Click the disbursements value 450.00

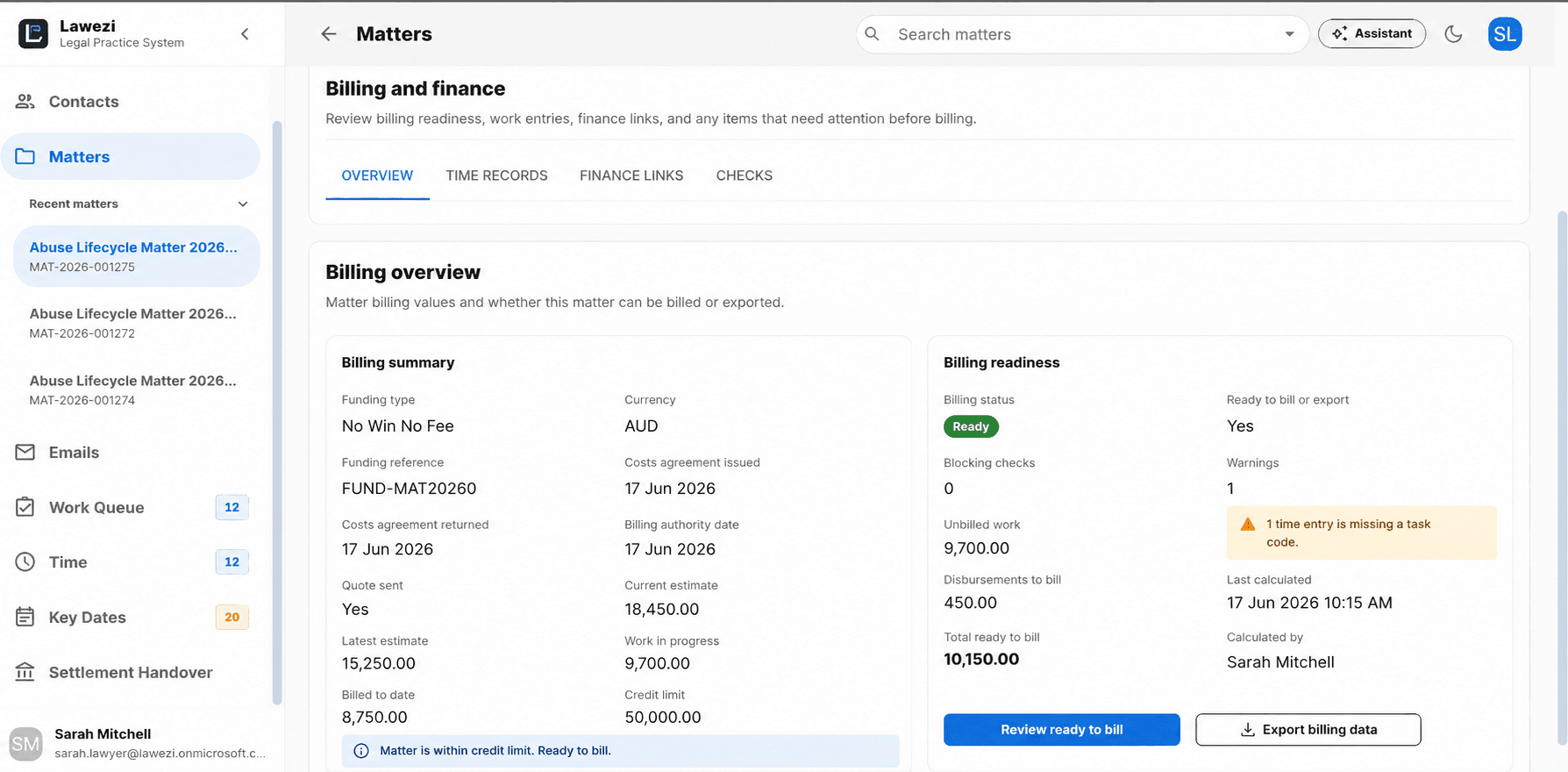970,604
